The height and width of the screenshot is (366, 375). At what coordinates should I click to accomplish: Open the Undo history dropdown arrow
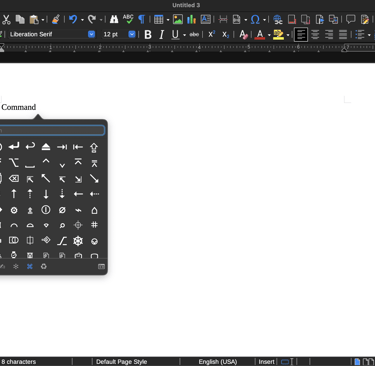82,20
